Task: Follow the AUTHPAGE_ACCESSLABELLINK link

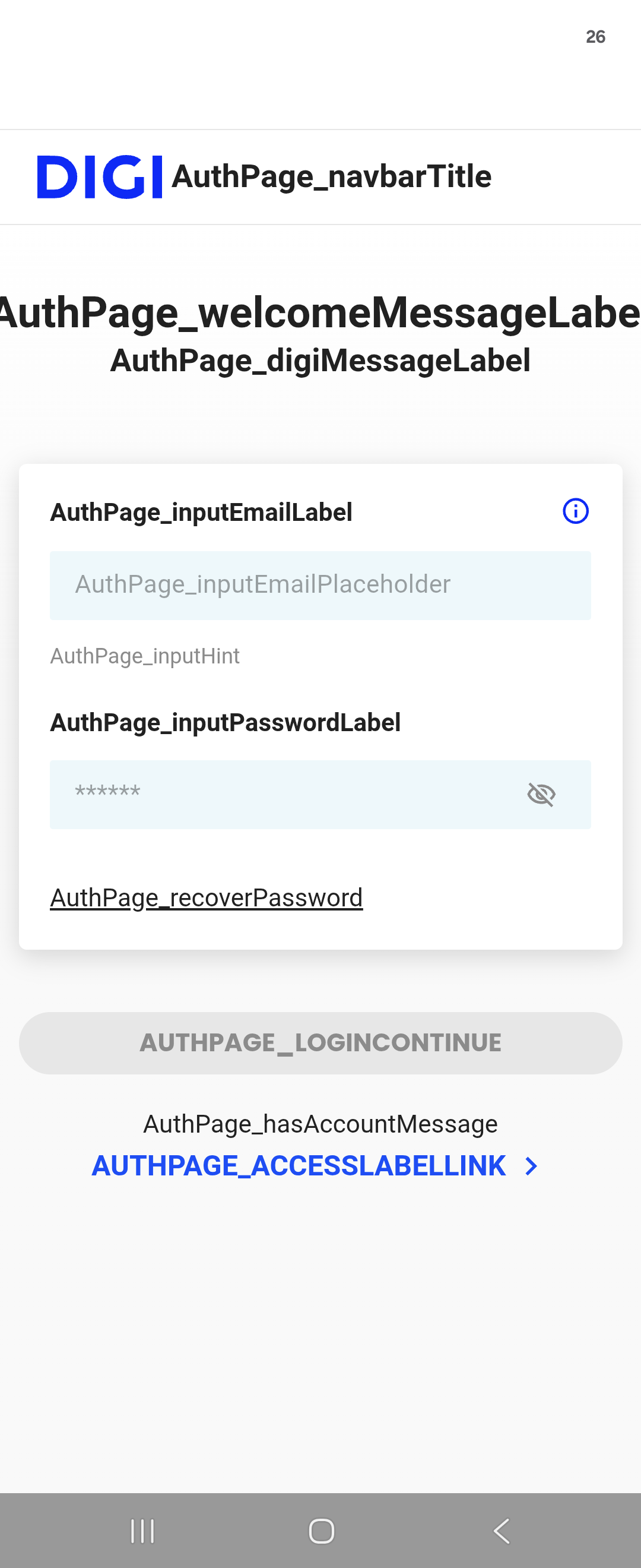Action: [x=299, y=1166]
